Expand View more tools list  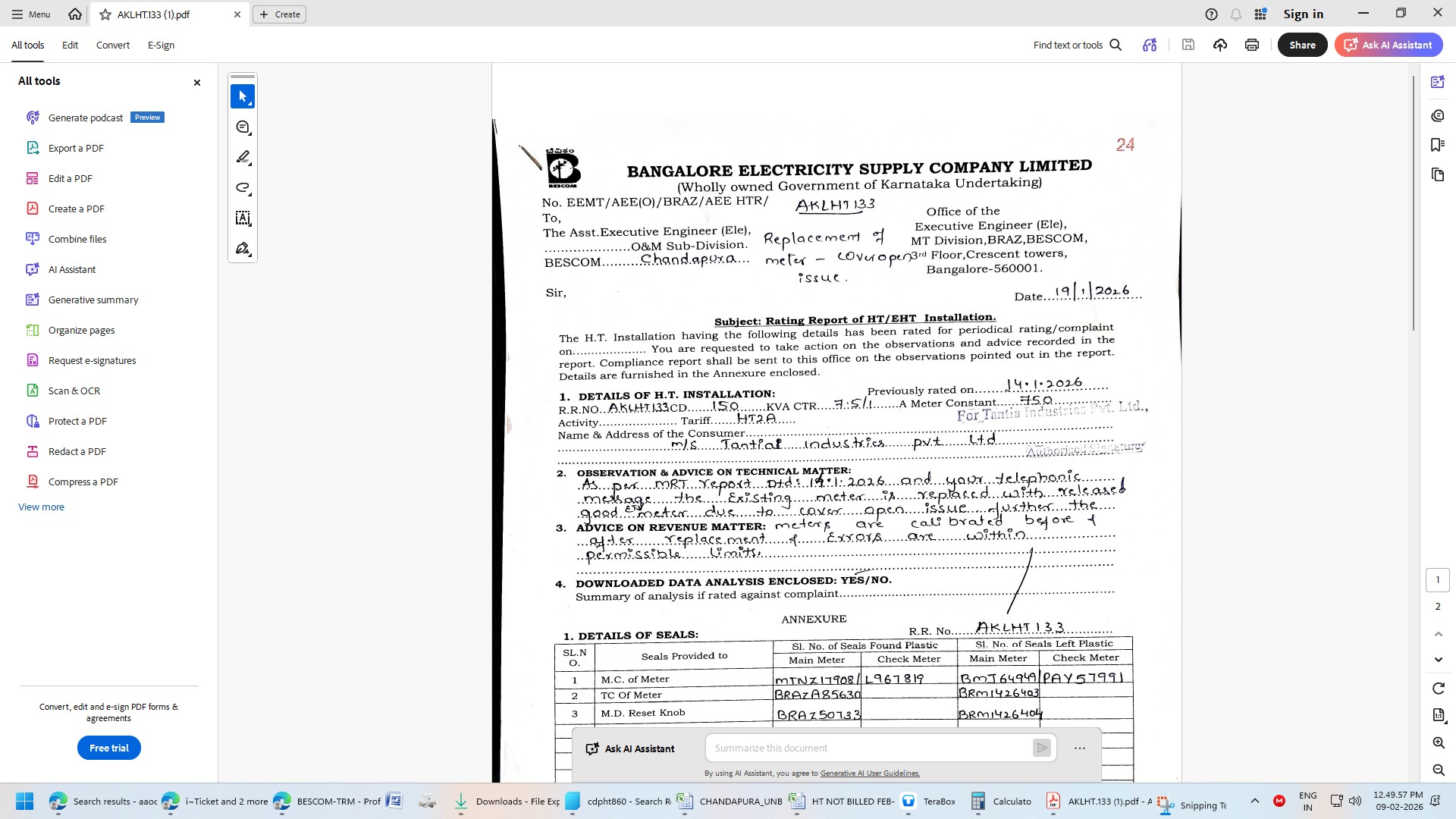tap(41, 507)
